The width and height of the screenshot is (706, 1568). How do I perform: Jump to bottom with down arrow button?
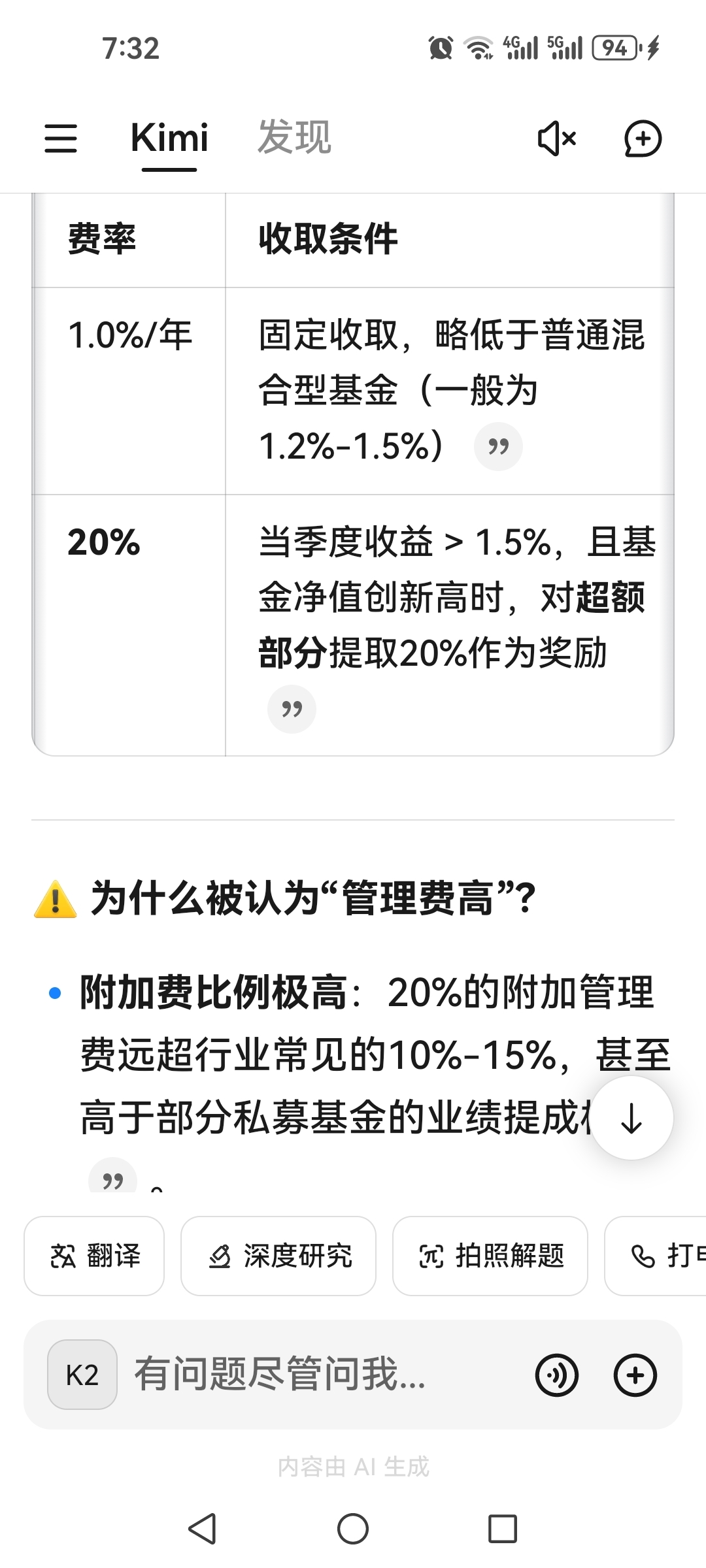click(x=631, y=1118)
